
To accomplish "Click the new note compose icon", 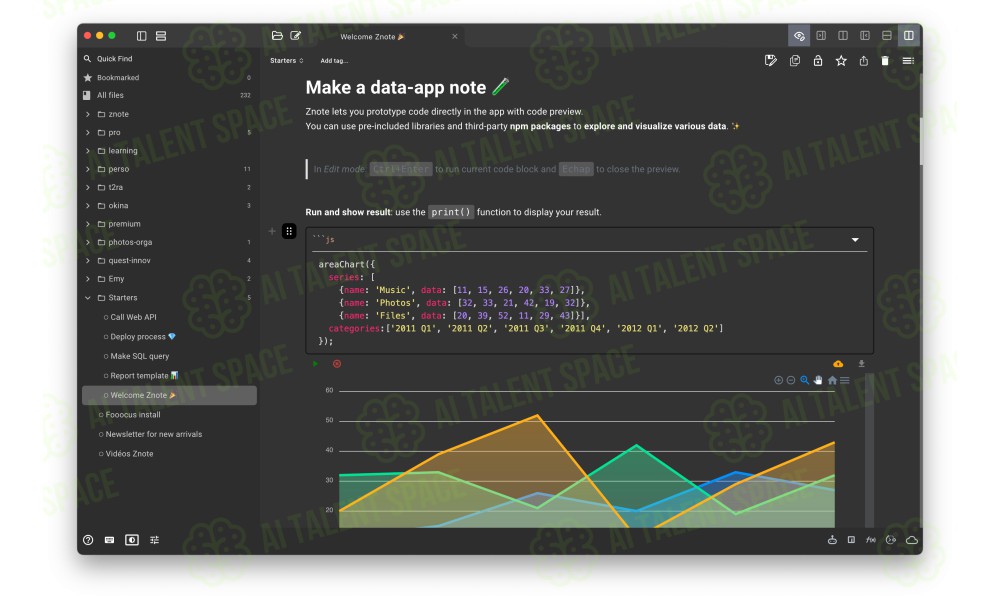I will [x=295, y=36].
